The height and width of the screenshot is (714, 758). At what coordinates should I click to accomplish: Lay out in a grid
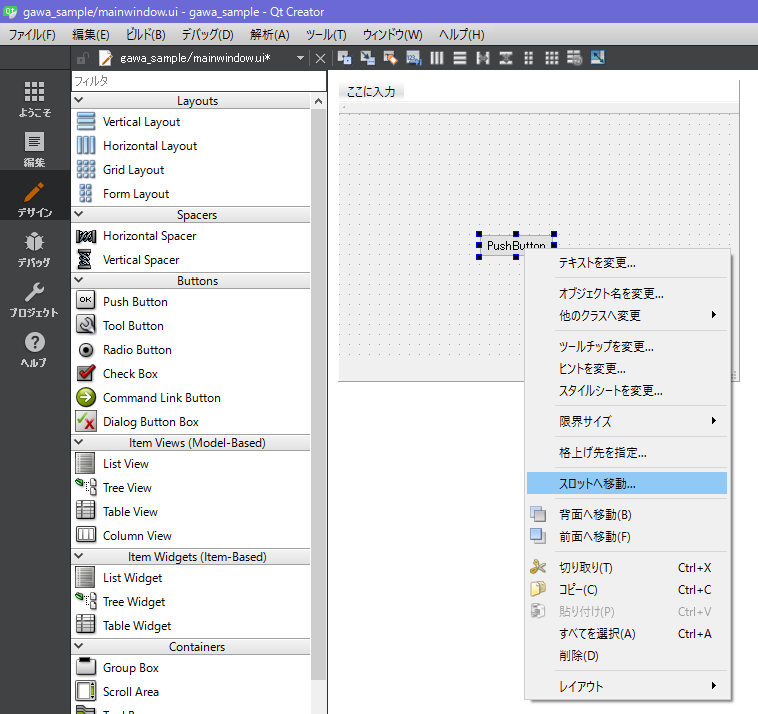tap(552, 58)
